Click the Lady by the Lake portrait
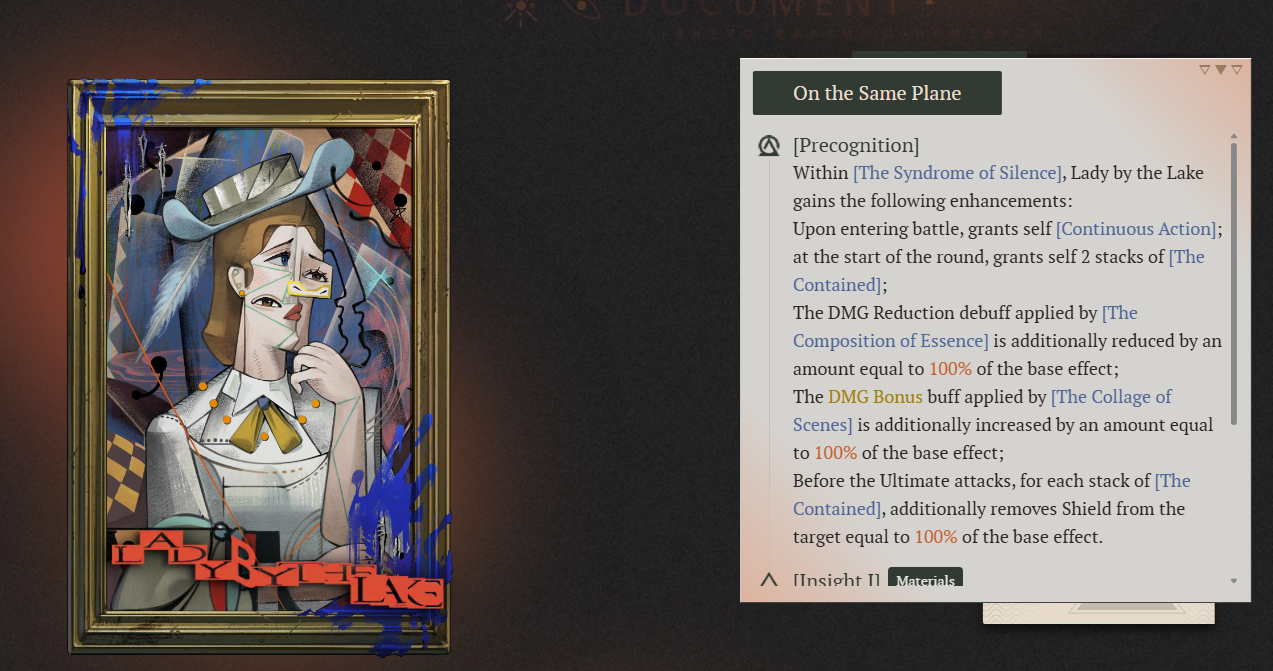Viewport: 1273px width, 671px height. (x=260, y=366)
